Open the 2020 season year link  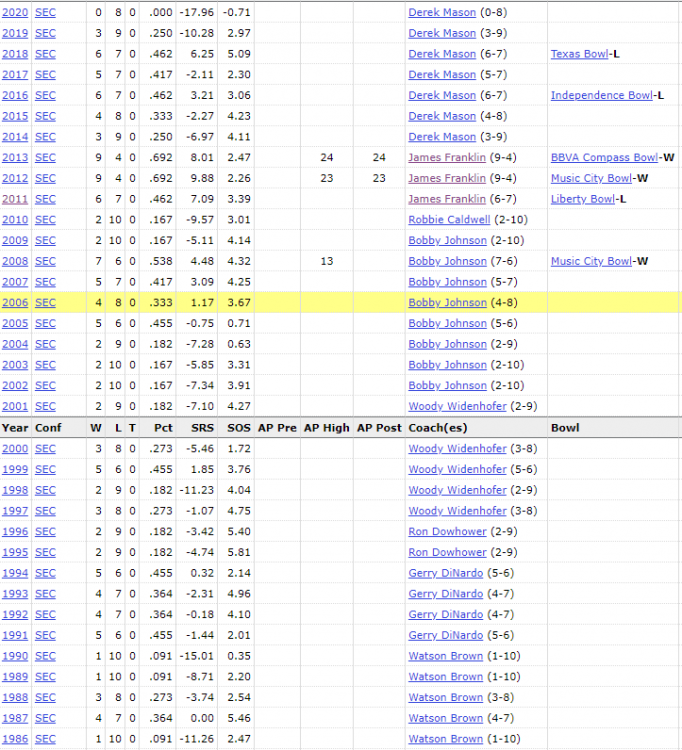click(x=15, y=12)
